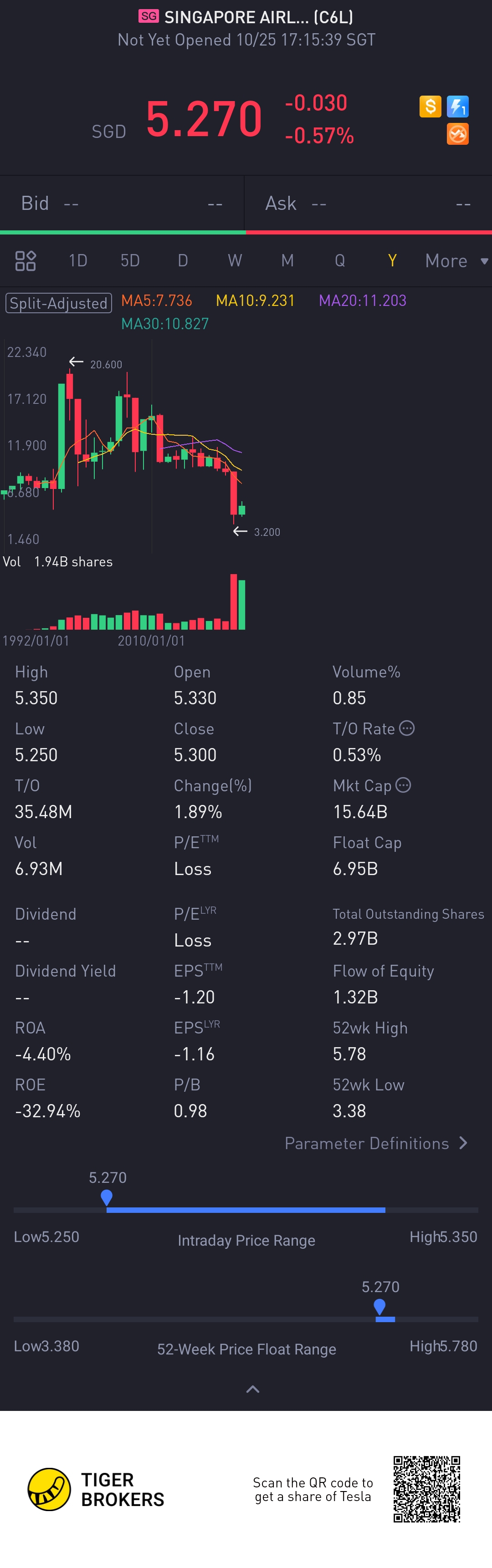Click the yellow dollar sign badge icon

click(x=430, y=107)
